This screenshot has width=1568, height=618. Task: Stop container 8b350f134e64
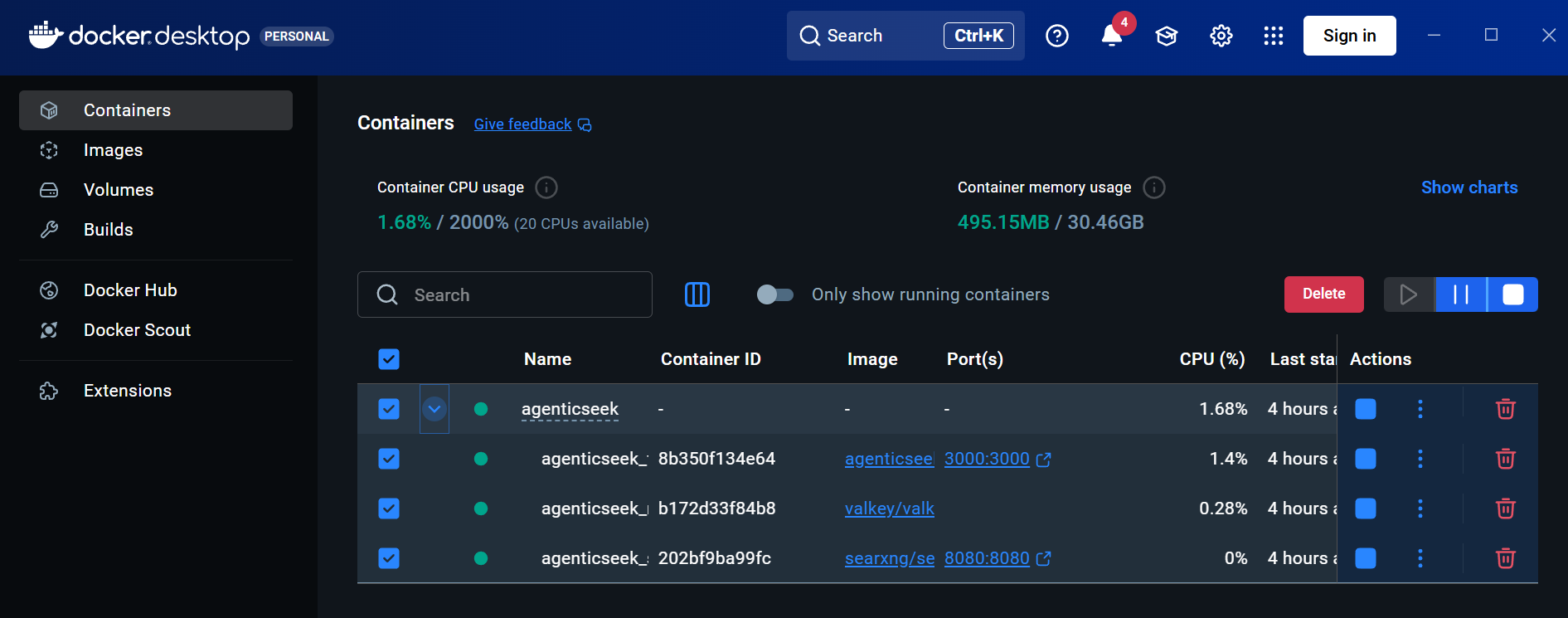click(1366, 459)
